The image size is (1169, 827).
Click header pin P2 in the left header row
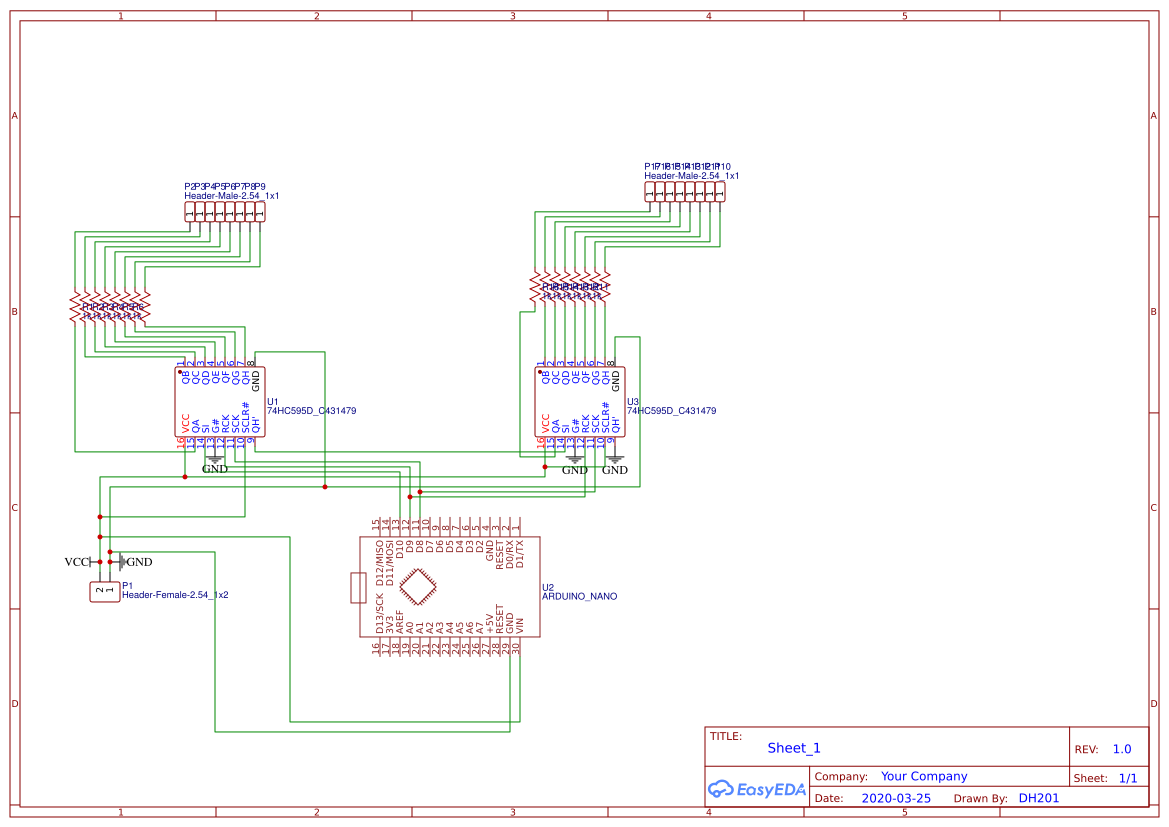pos(188,210)
